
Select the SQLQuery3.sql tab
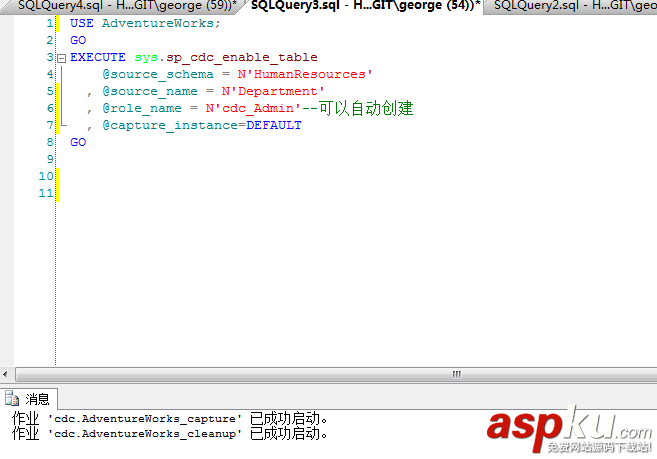[365, 6]
